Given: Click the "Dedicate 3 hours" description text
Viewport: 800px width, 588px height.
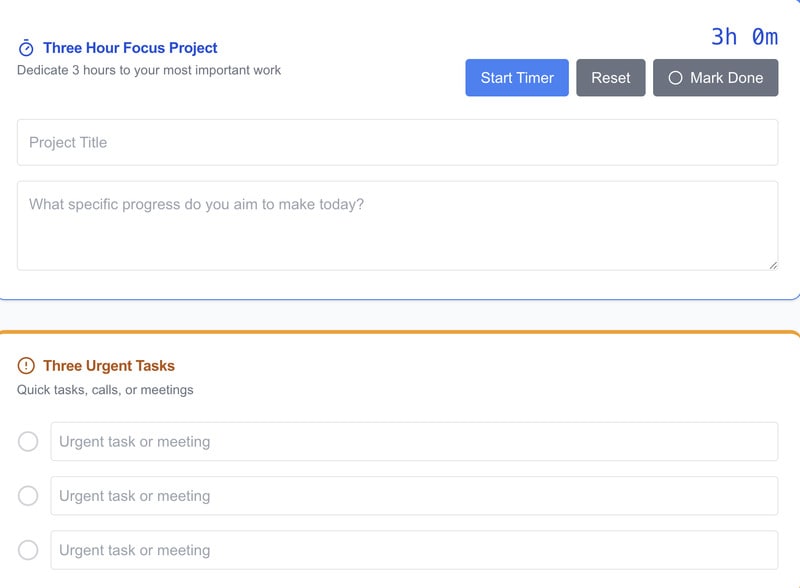Looking at the screenshot, I should tap(149, 71).
